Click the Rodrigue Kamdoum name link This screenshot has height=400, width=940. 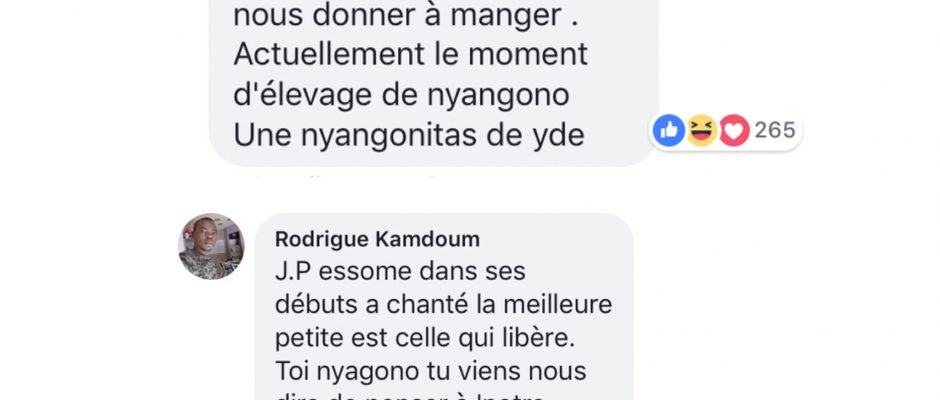[377, 239]
